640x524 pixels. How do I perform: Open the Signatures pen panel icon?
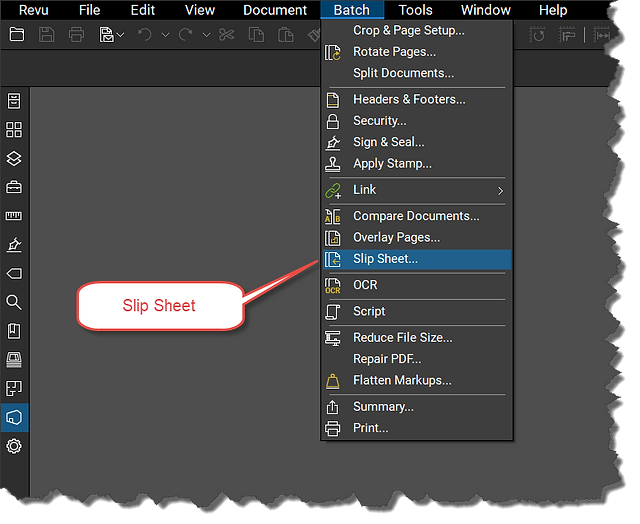click(x=14, y=245)
